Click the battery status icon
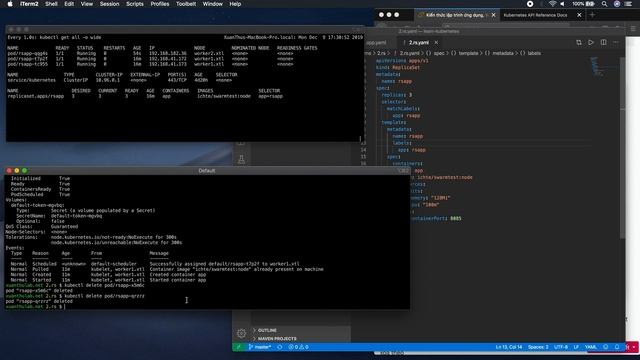The image size is (640, 360). point(590,4)
